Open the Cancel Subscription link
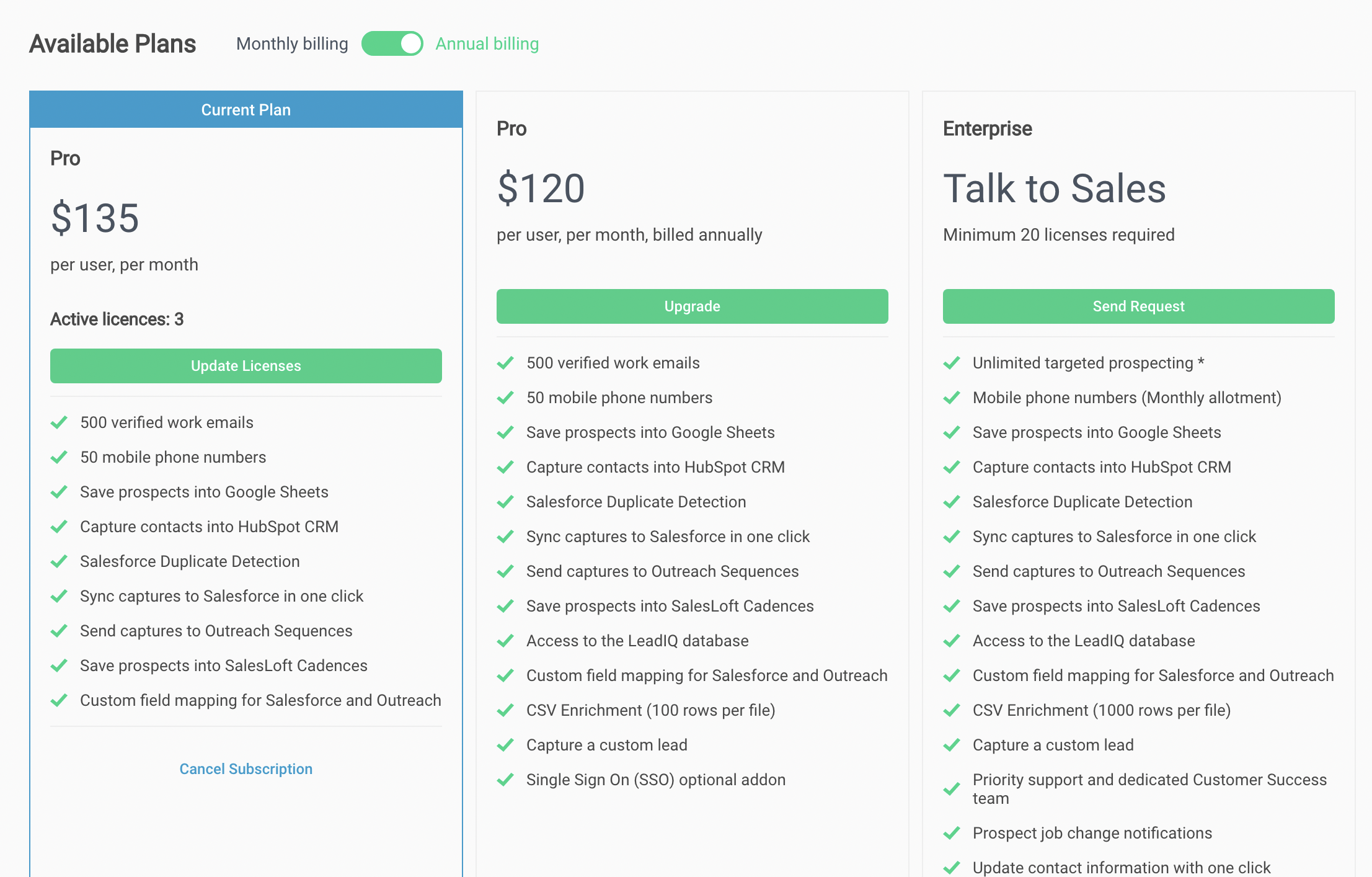The height and width of the screenshot is (877, 1372). [x=246, y=769]
